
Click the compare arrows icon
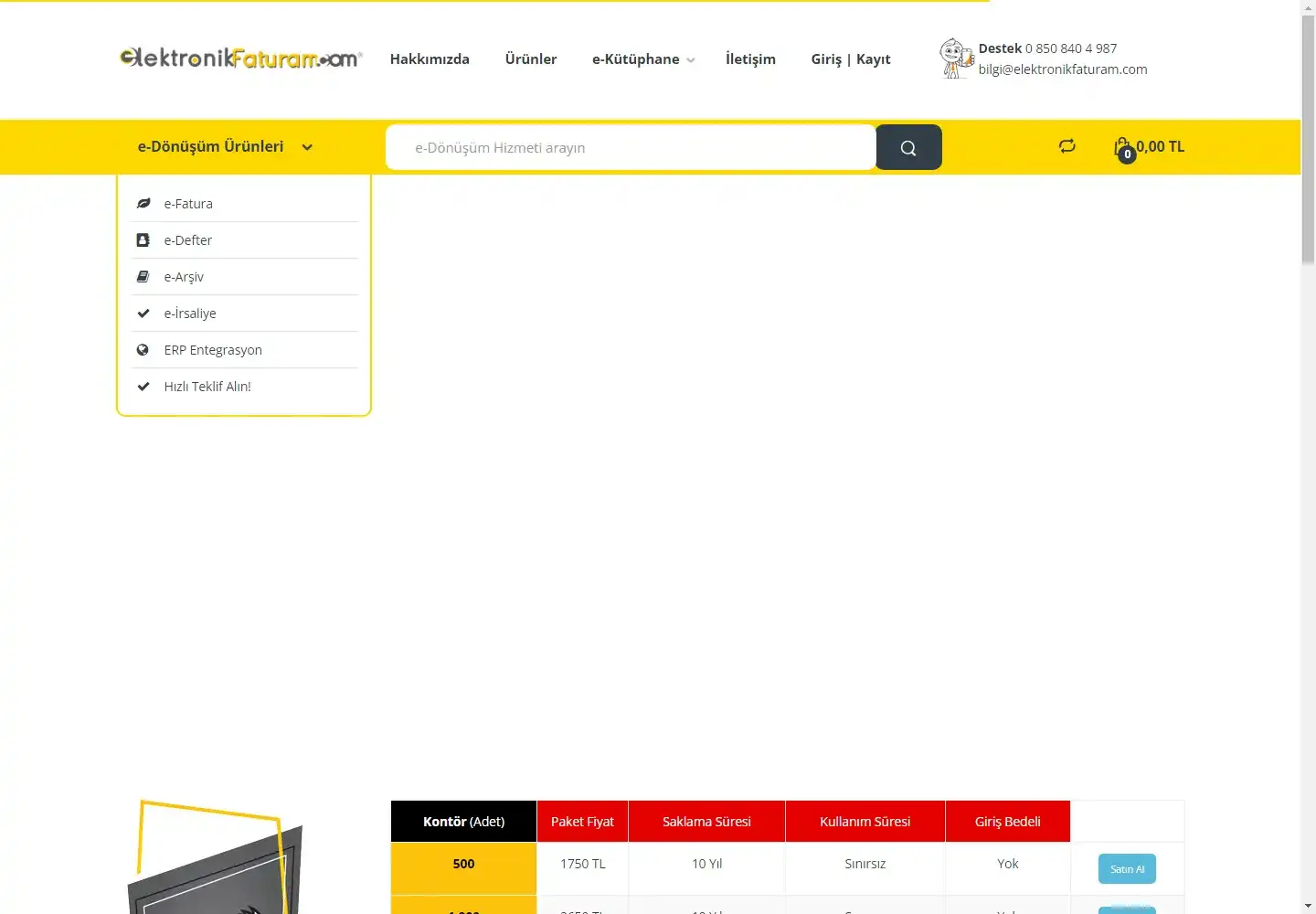coord(1067,146)
